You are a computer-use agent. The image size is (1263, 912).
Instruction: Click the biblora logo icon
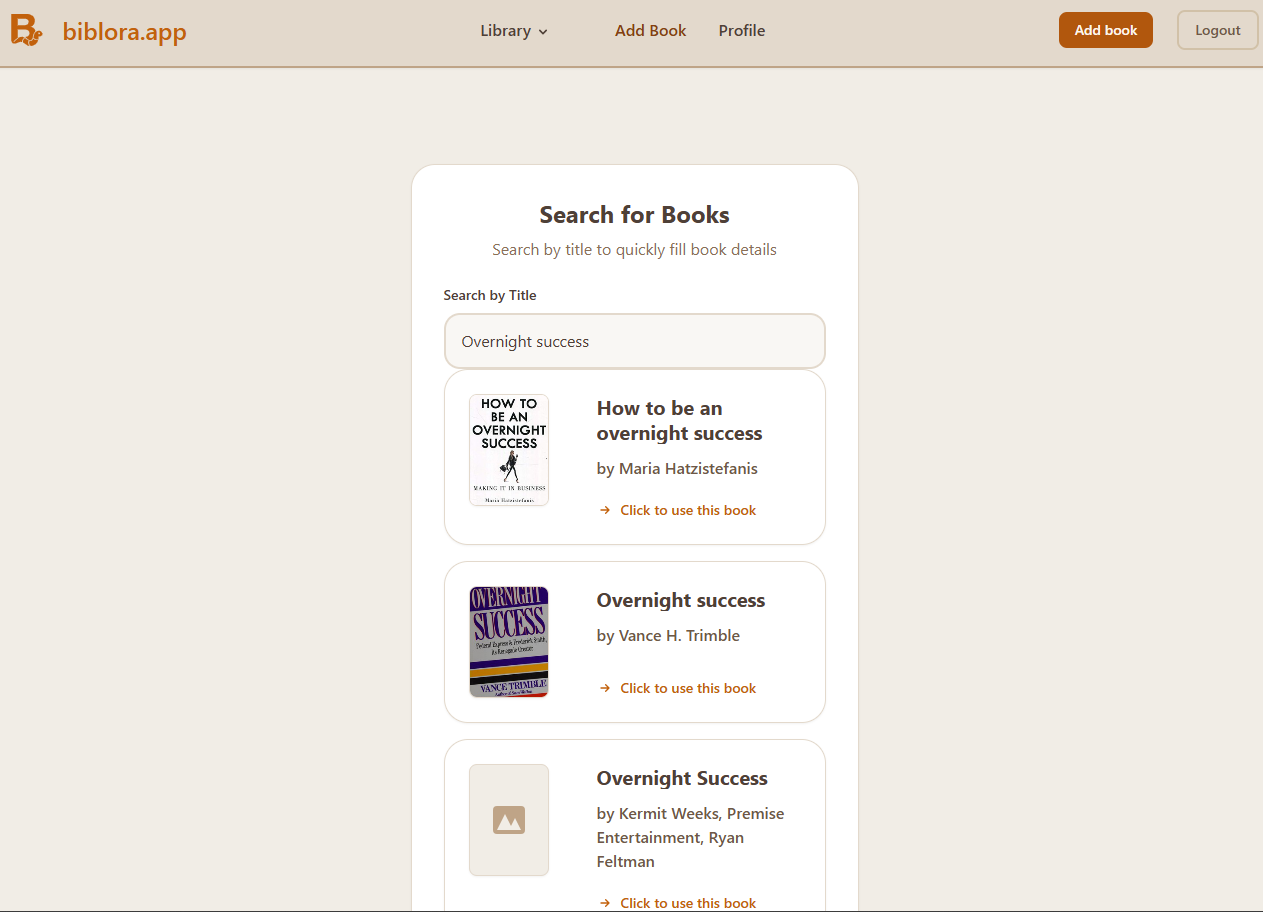click(x=26, y=31)
